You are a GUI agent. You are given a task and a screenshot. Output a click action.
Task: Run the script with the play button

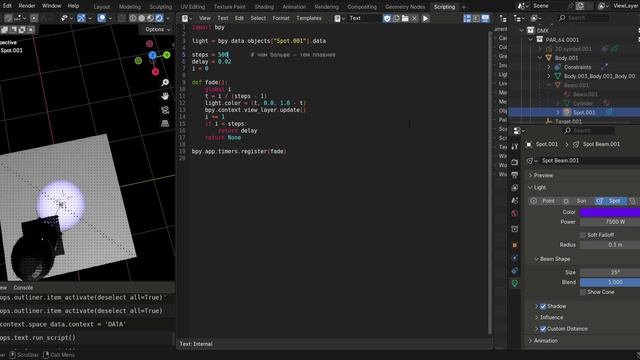[x=425, y=18]
